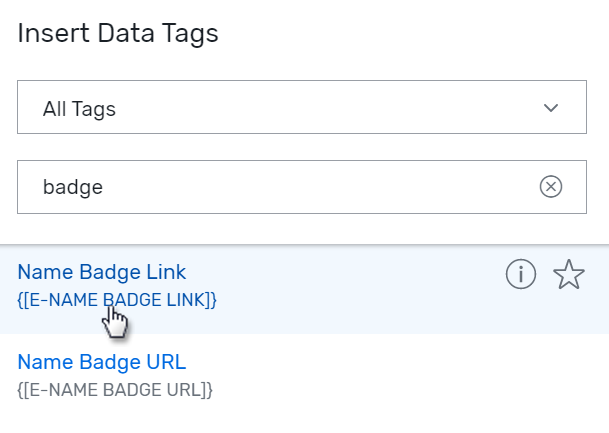Insert the Name Badge Link tag
Image resolution: width=609 pixels, height=433 pixels.
(x=102, y=272)
